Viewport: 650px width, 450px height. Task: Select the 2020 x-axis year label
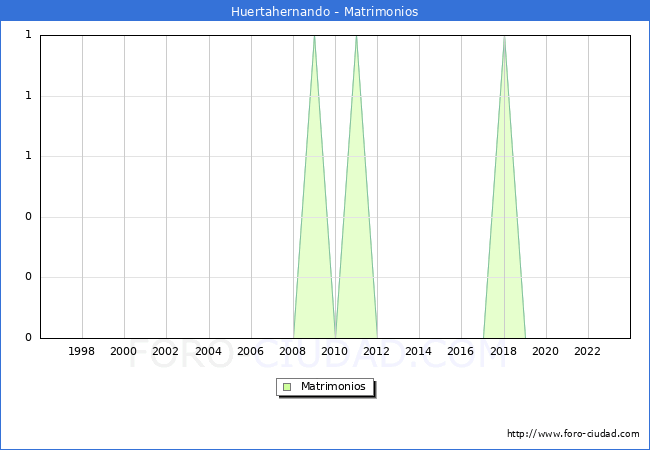546,351
